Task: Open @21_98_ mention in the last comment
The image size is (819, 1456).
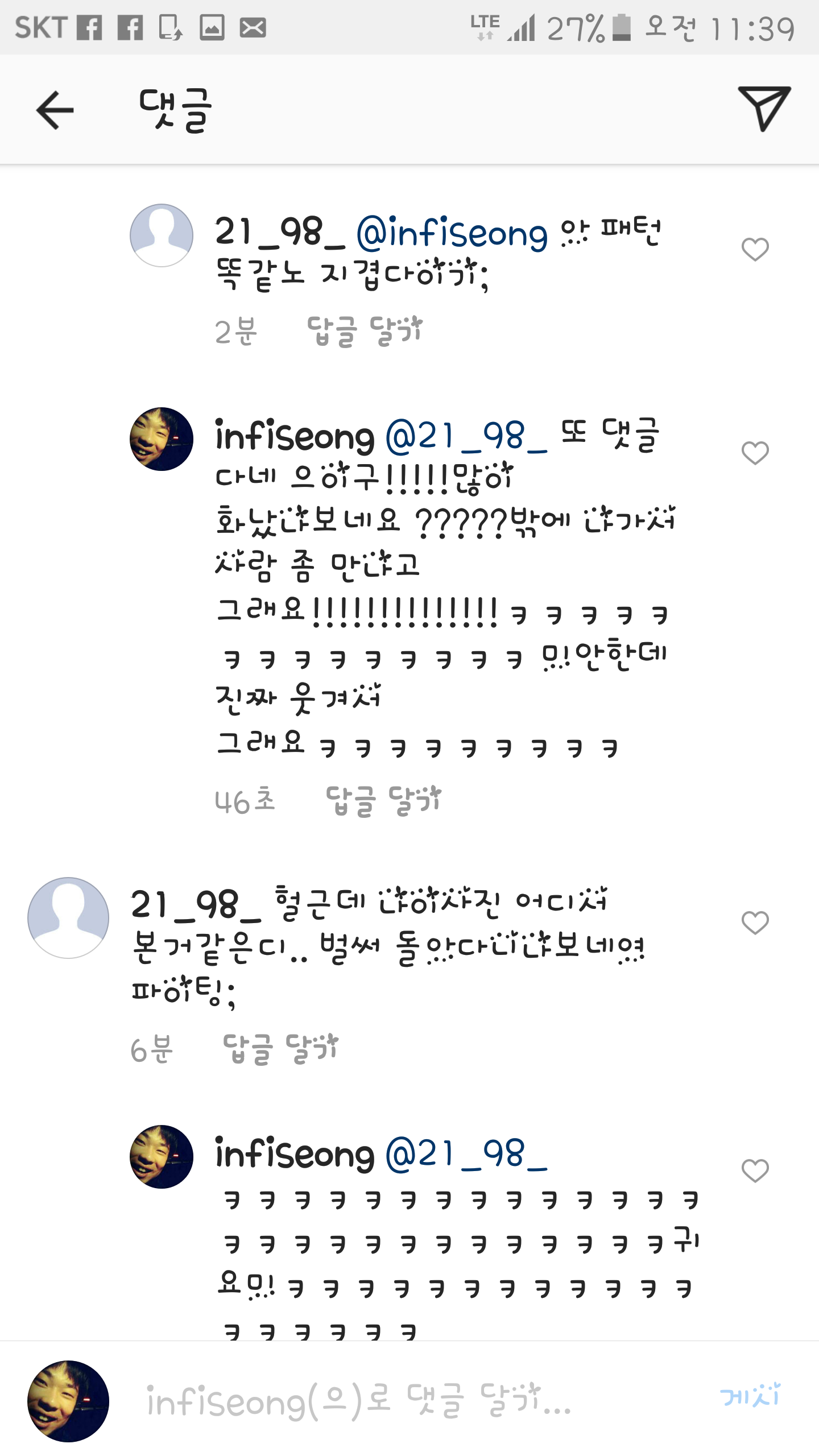Action: coord(466,1154)
